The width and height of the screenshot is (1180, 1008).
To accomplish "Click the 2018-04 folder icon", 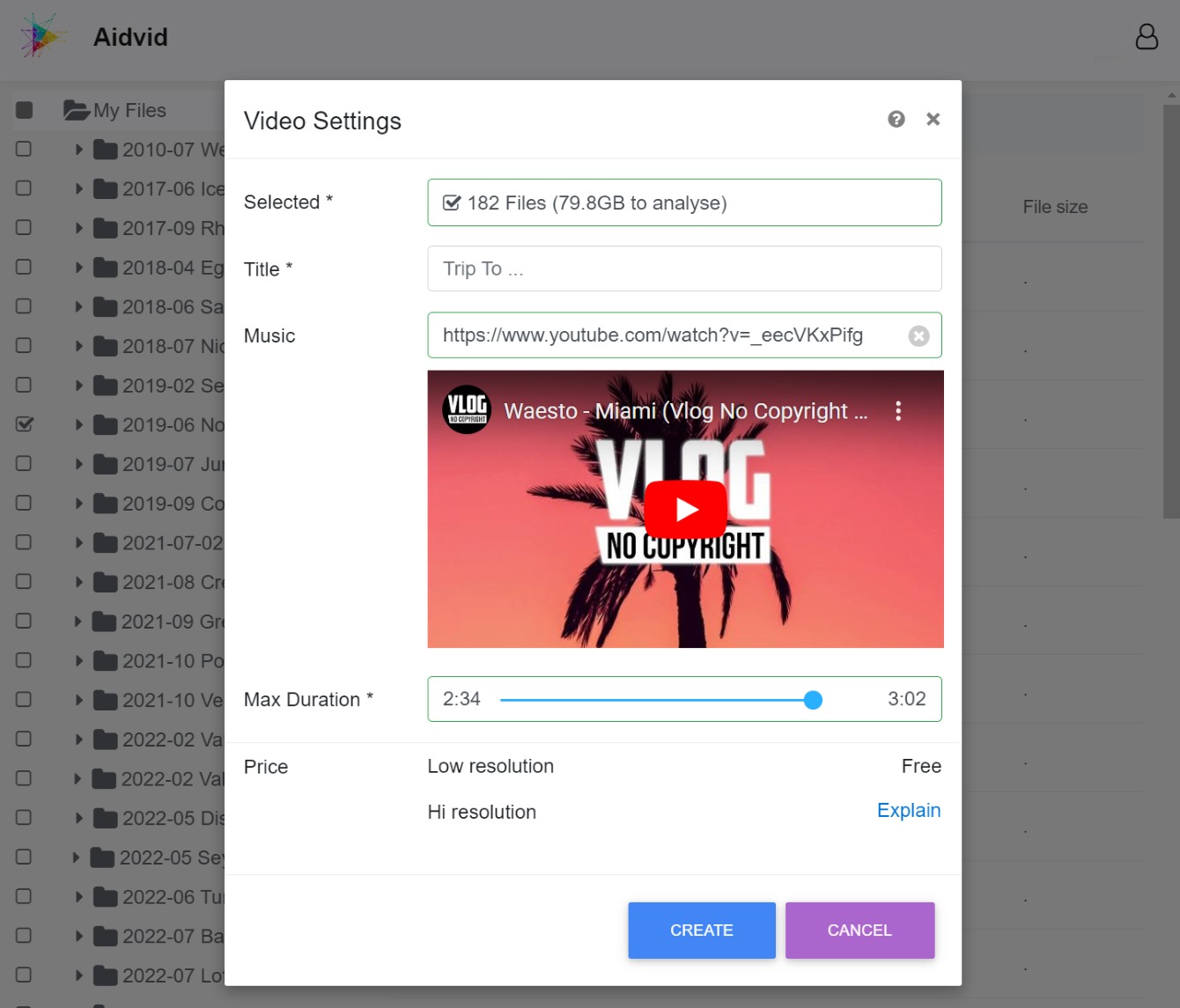I will [106, 268].
